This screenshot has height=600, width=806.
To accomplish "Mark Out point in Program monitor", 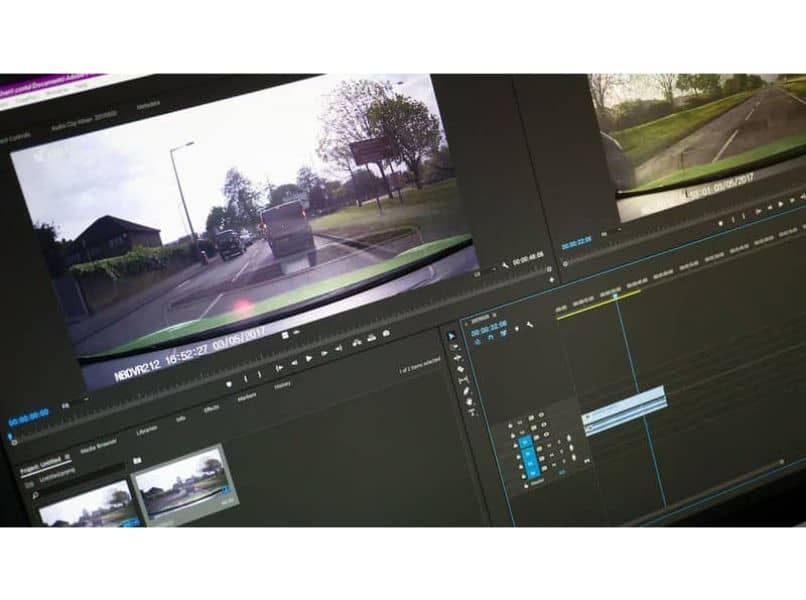I will click(743, 216).
